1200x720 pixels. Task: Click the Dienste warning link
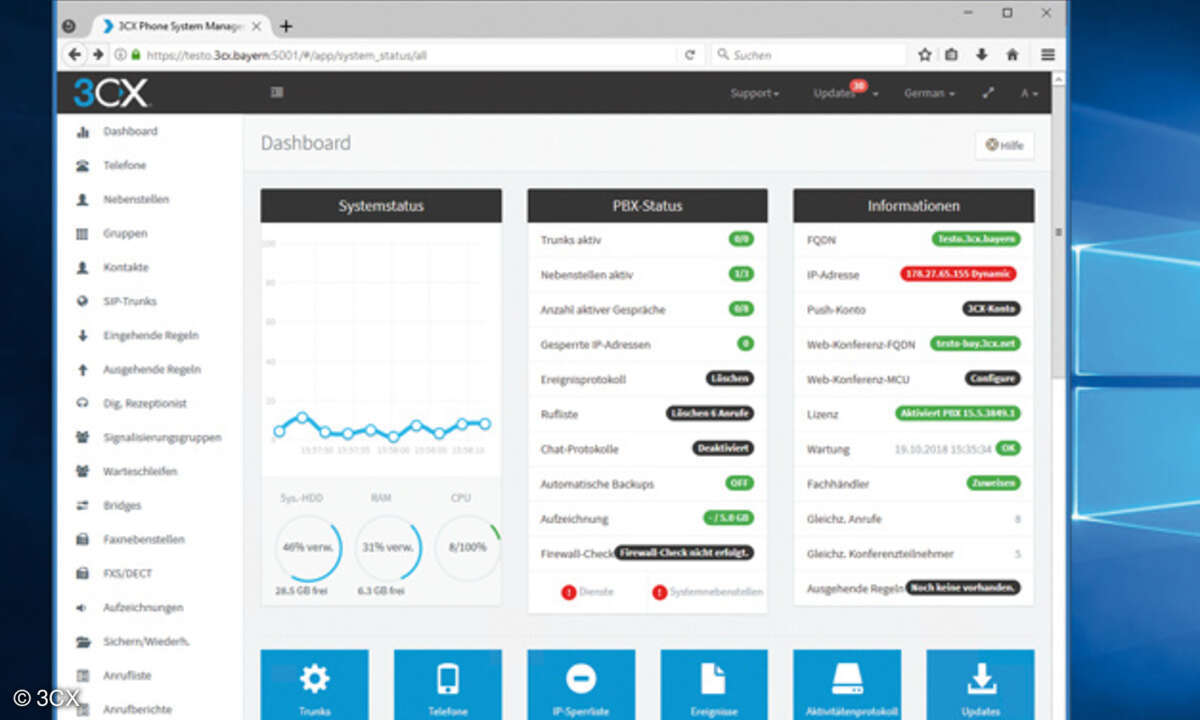click(x=588, y=592)
